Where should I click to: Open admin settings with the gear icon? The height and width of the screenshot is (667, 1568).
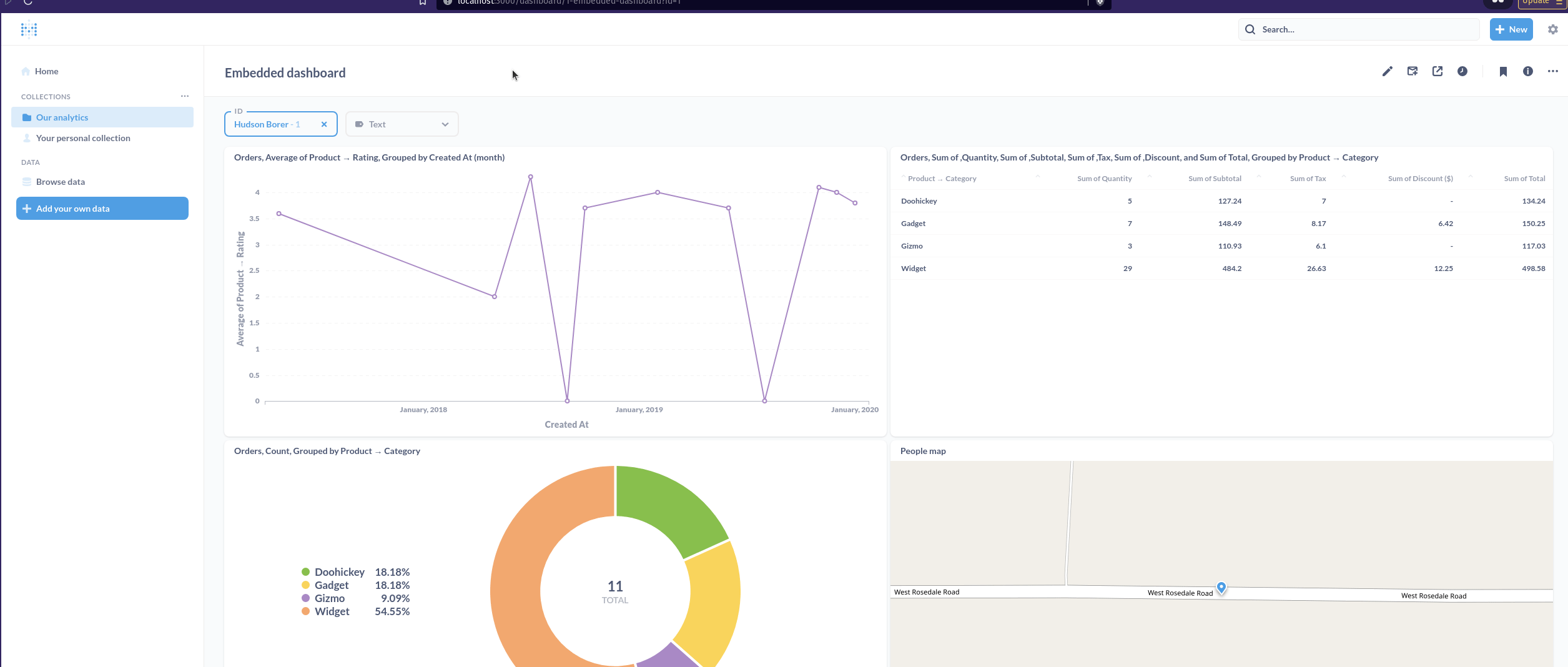point(1553,29)
